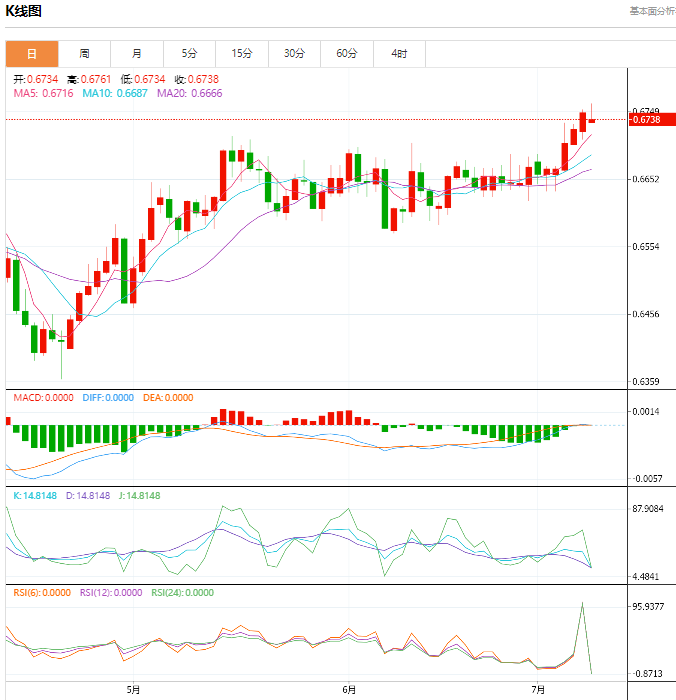Select the 60分 interval tab
The image size is (676, 700).
click(x=347, y=54)
